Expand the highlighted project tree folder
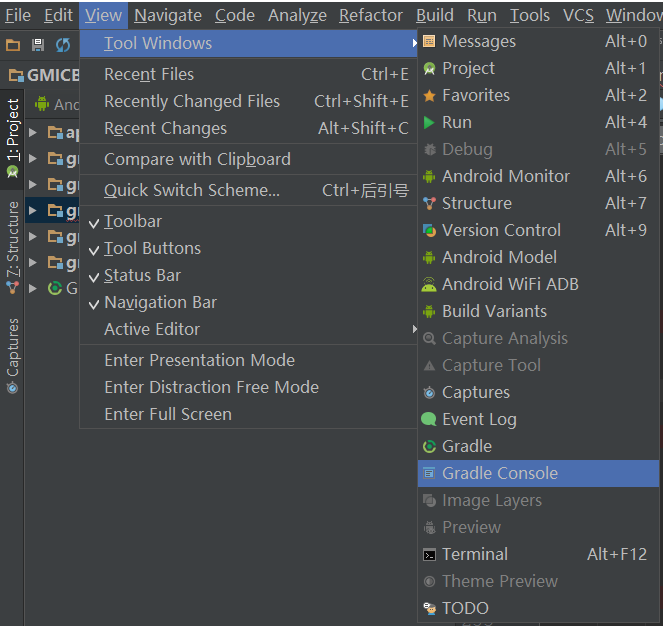663x626 pixels. point(33,211)
